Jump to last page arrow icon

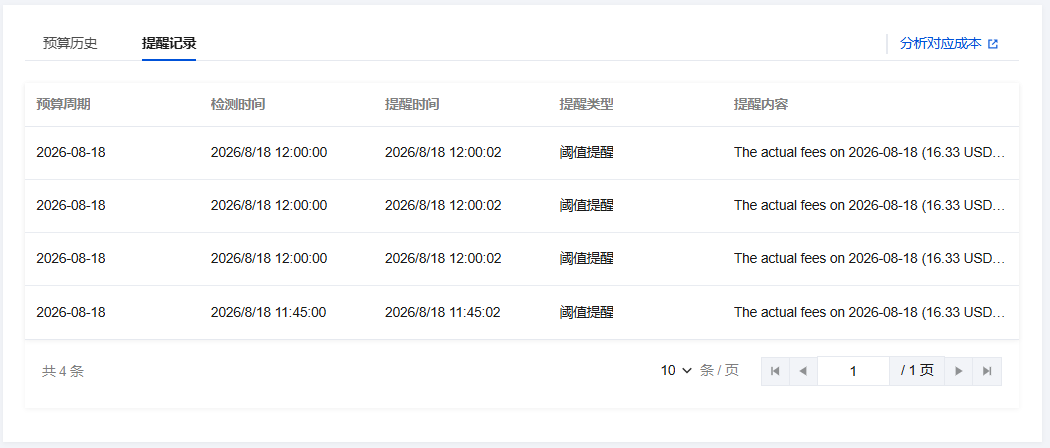987,371
